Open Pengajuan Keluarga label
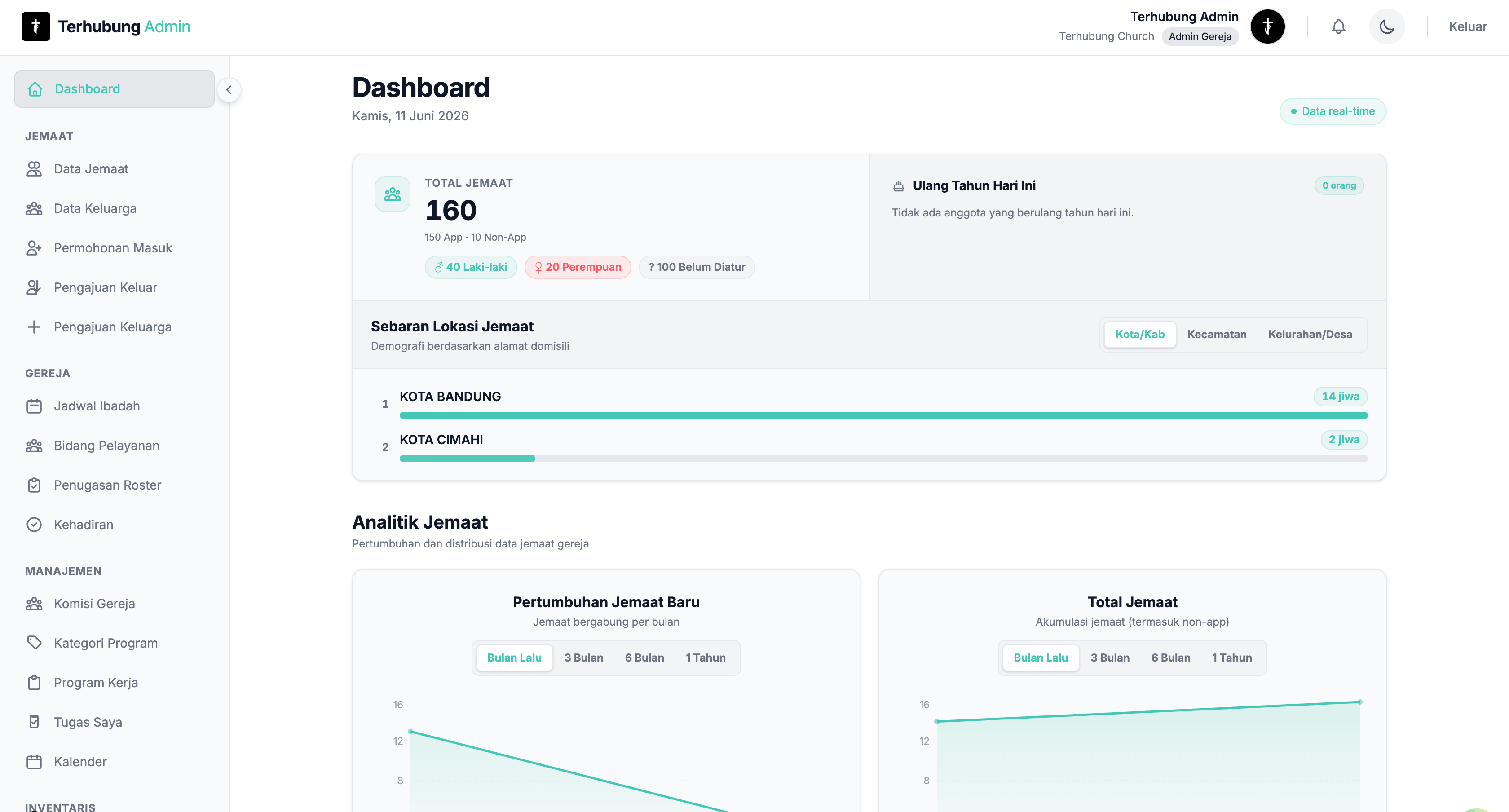 112,327
